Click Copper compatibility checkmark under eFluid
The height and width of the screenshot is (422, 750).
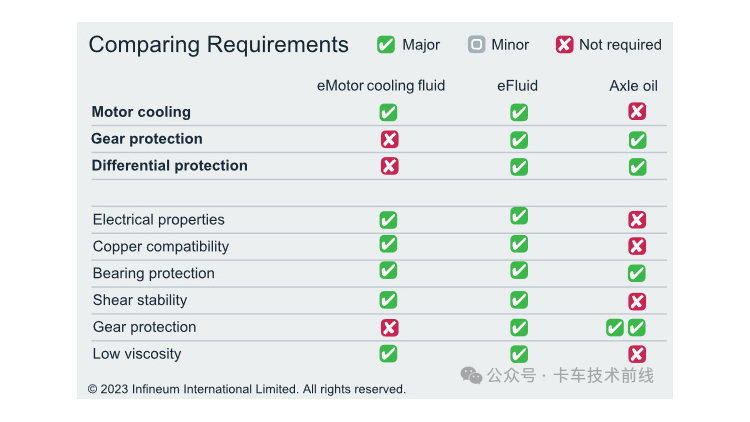(x=519, y=244)
